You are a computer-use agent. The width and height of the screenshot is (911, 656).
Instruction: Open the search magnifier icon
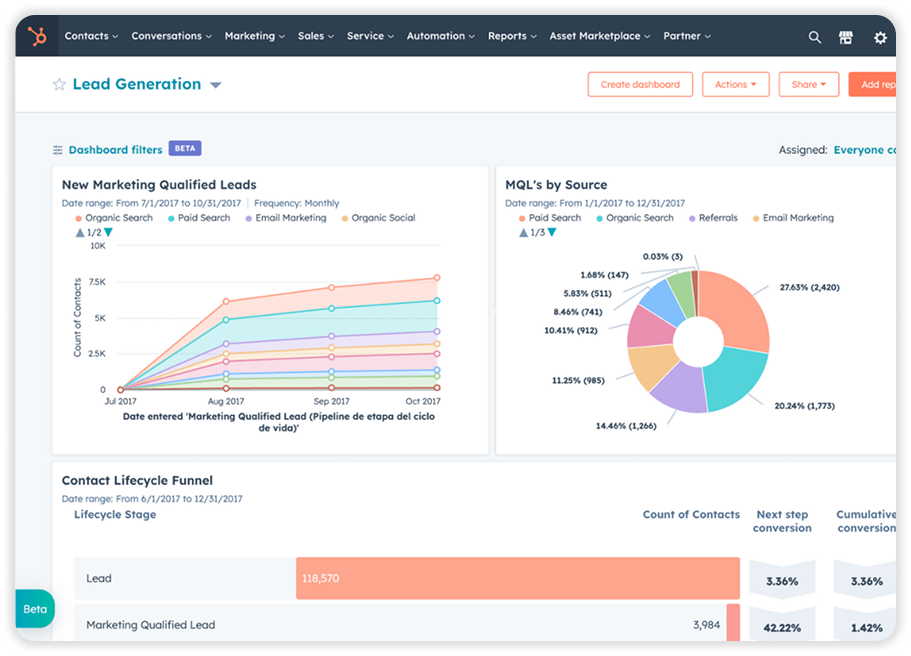tap(814, 37)
